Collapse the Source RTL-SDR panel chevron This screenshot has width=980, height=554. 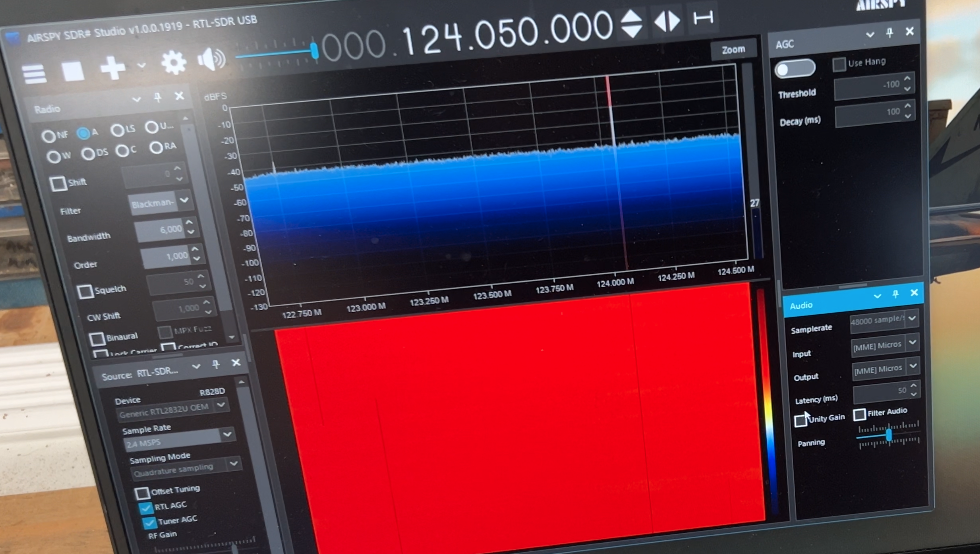(x=196, y=366)
